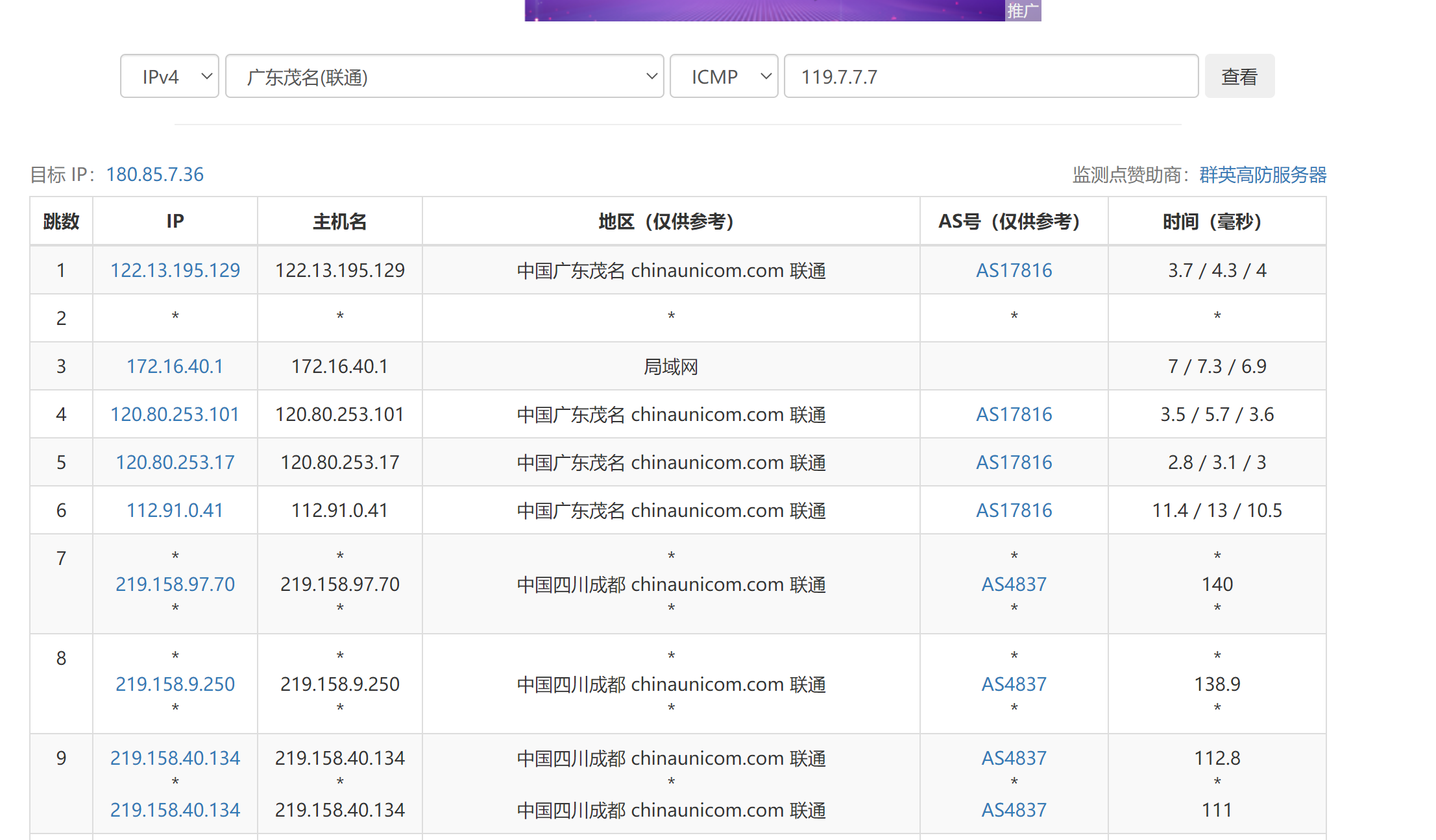Open the IP link 172.16.40.1
The image size is (1436, 840).
175,366
